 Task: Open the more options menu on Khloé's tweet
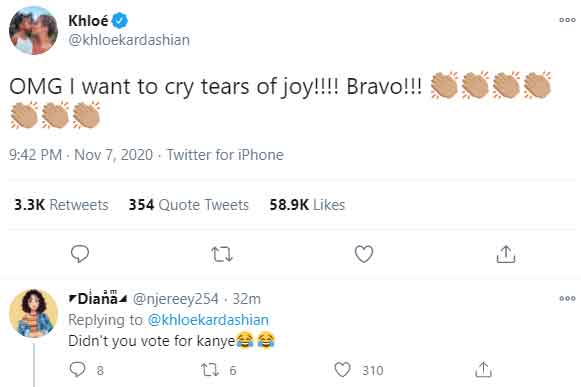[x=567, y=20]
